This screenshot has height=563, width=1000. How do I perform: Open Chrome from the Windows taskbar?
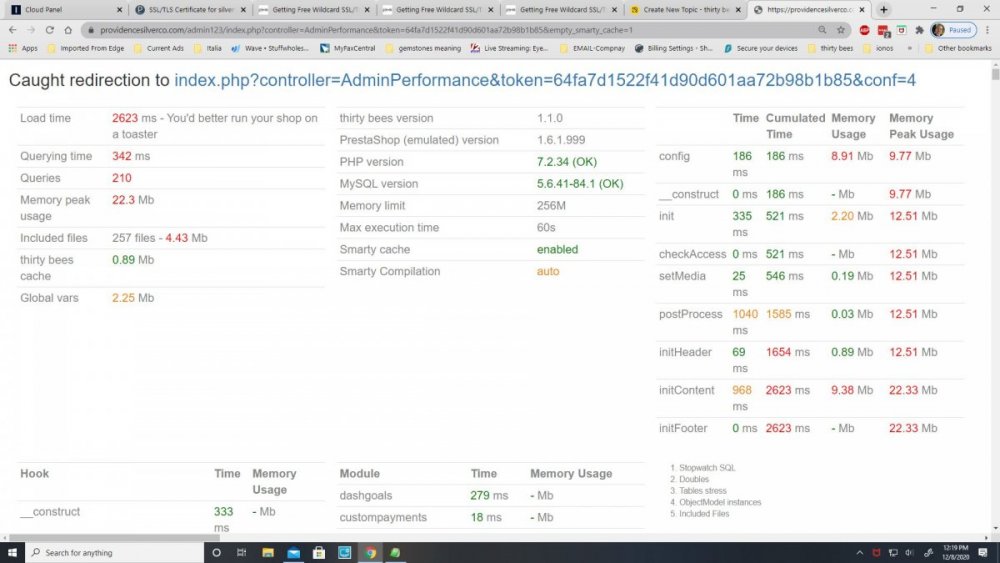pyautogui.click(x=370, y=552)
